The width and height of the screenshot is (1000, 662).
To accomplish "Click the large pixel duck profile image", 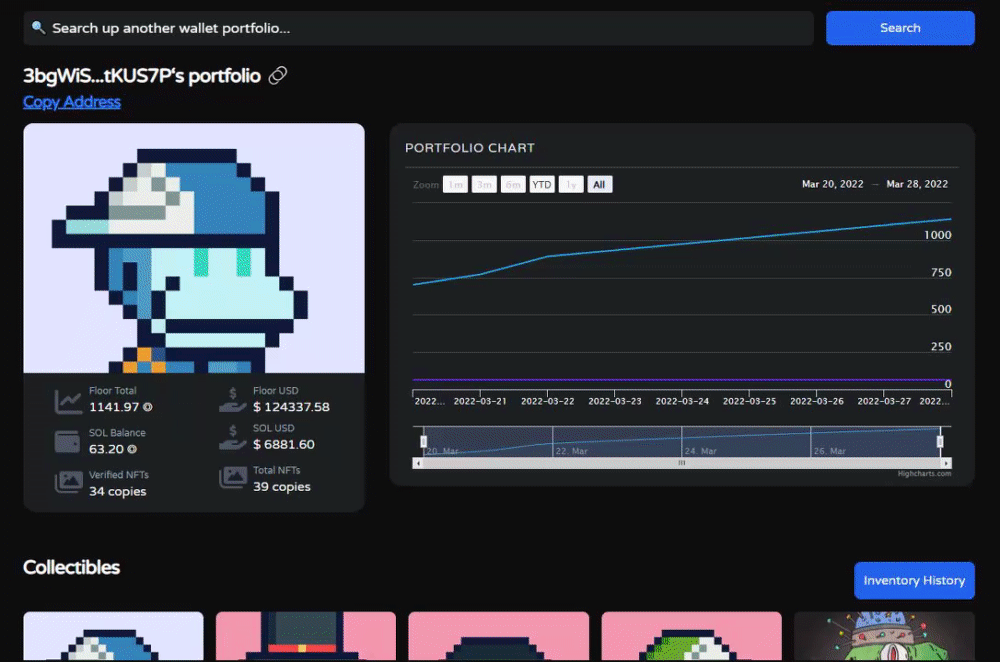I will 194,248.
